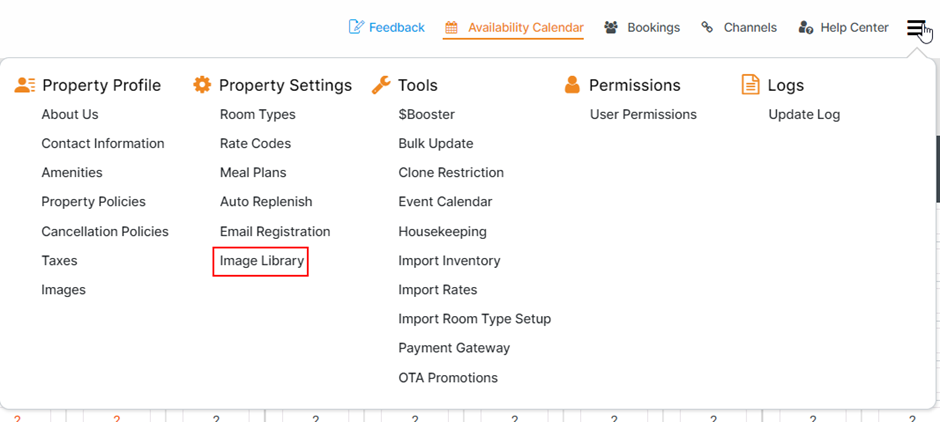The height and width of the screenshot is (422, 940).
Task: Open the Image Library menu item
Action: tap(261, 261)
